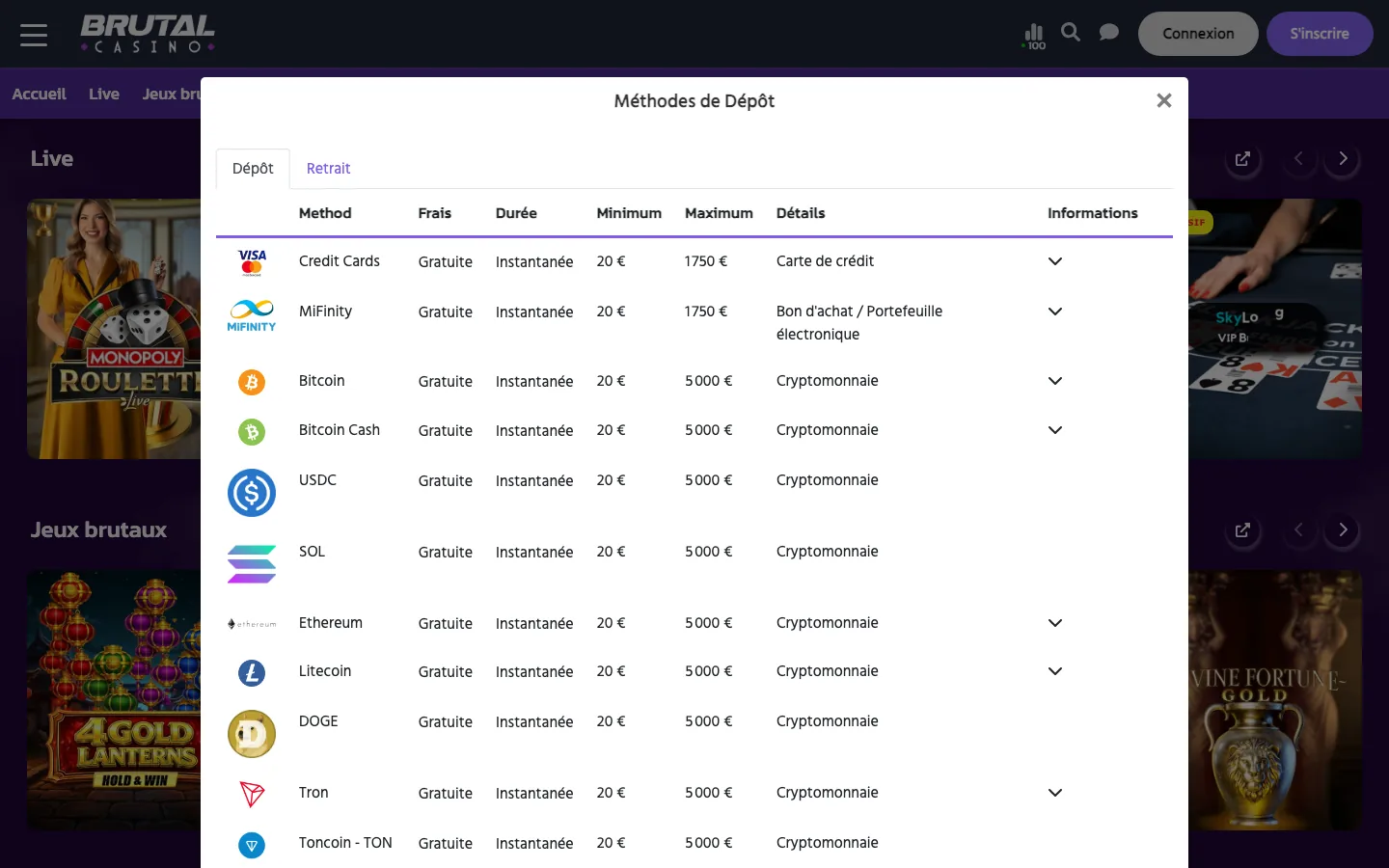
Task: Click the MiFinity logo icon
Action: tap(252, 315)
